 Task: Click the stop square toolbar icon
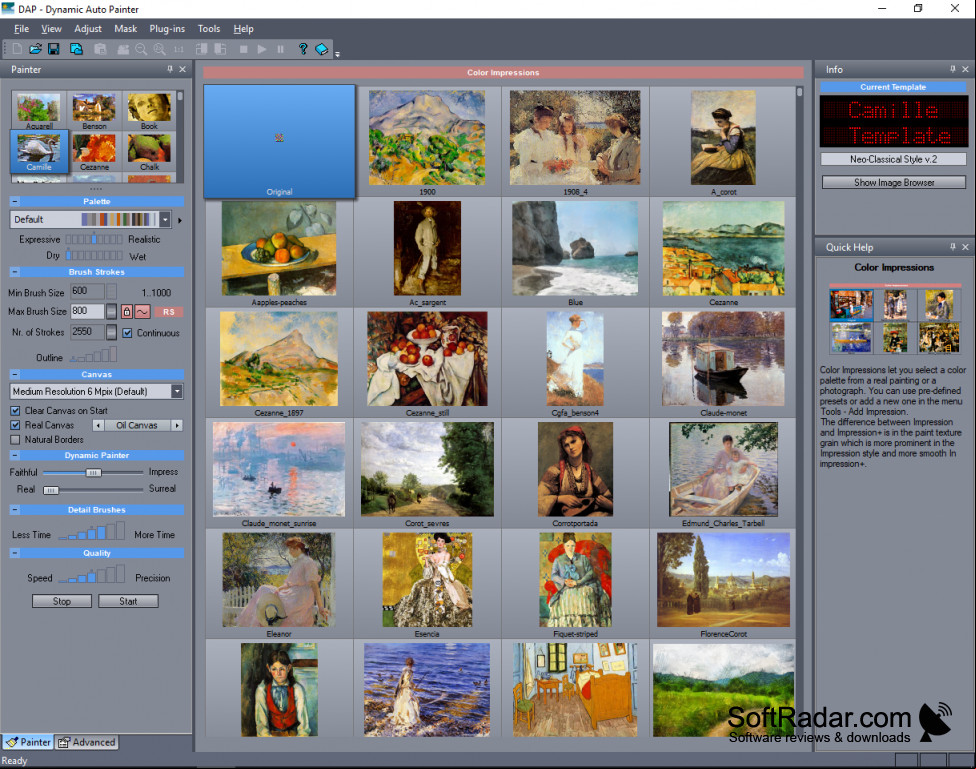[x=243, y=49]
